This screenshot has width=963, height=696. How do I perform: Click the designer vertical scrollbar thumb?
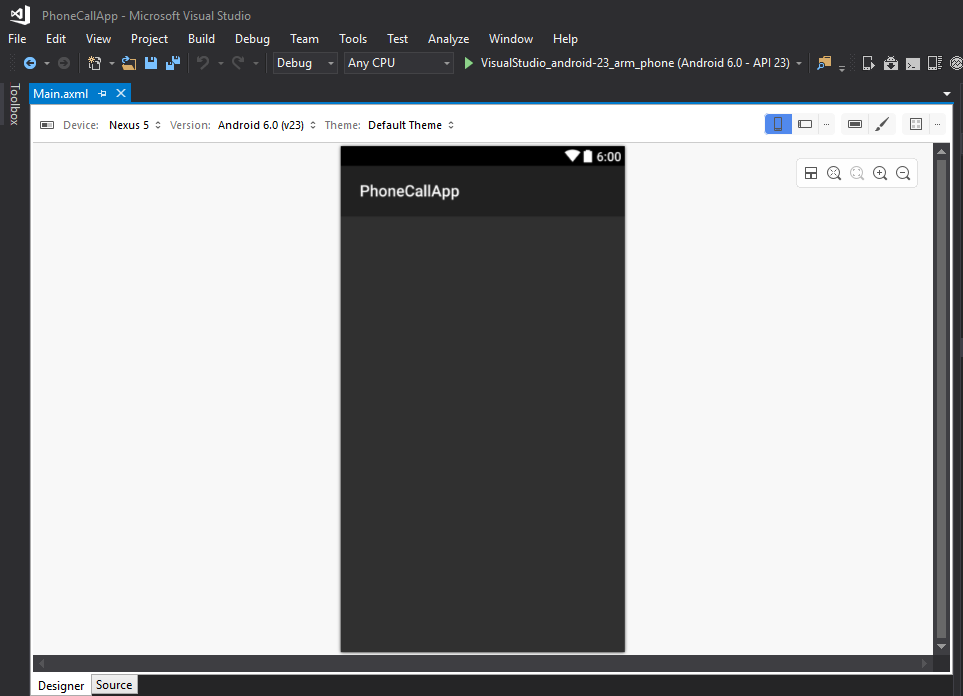(x=942, y=399)
